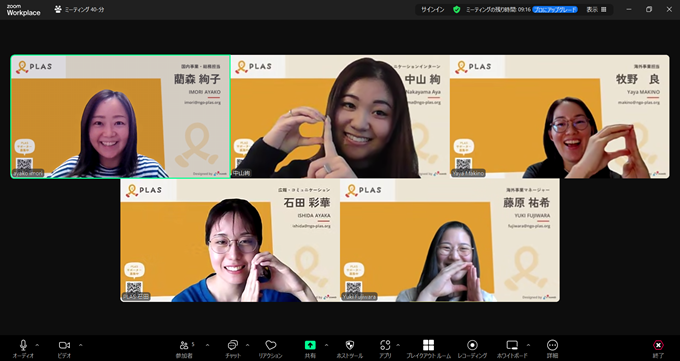This screenshot has width=680, height=361.
Task: Click name label Yuki Fujiwara
Action: tap(359, 297)
